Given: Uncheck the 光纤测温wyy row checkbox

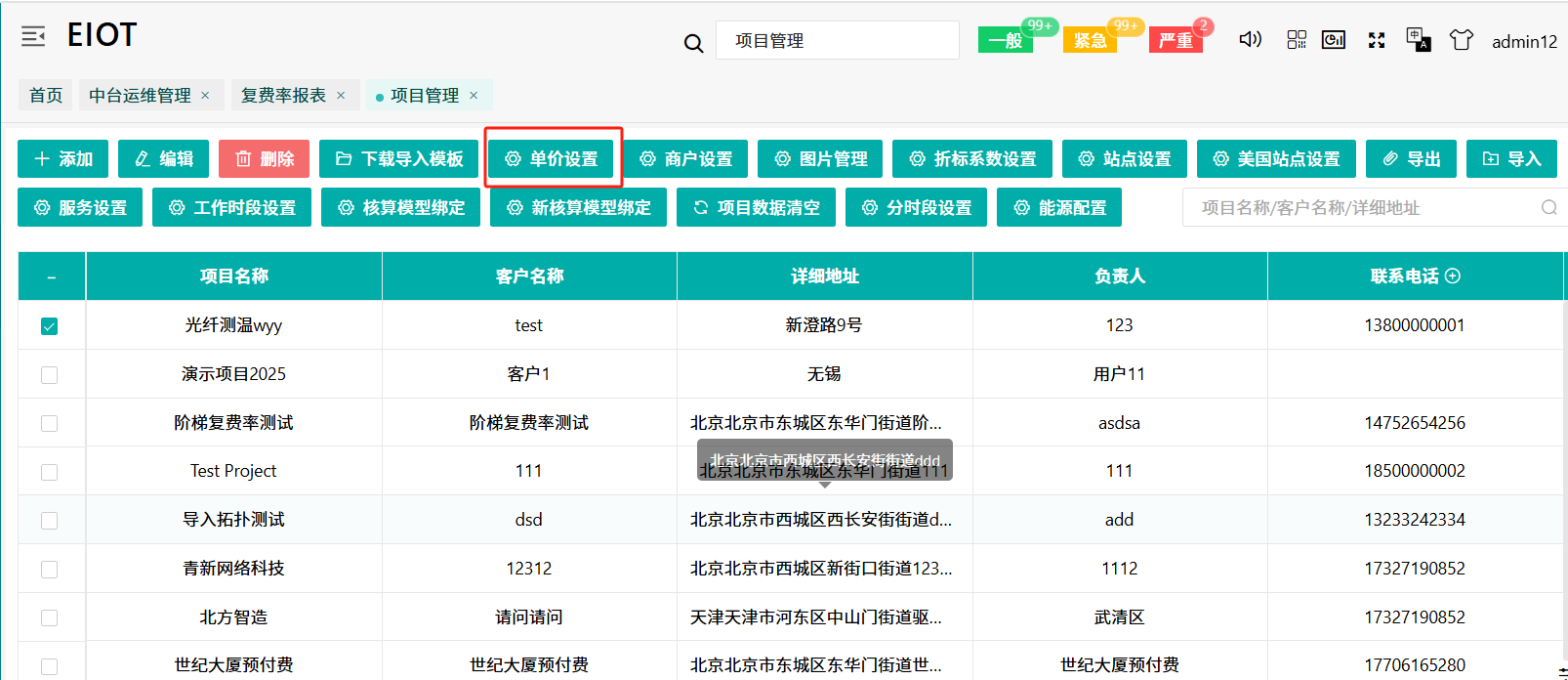Looking at the screenshot, I should click(50, 326).
